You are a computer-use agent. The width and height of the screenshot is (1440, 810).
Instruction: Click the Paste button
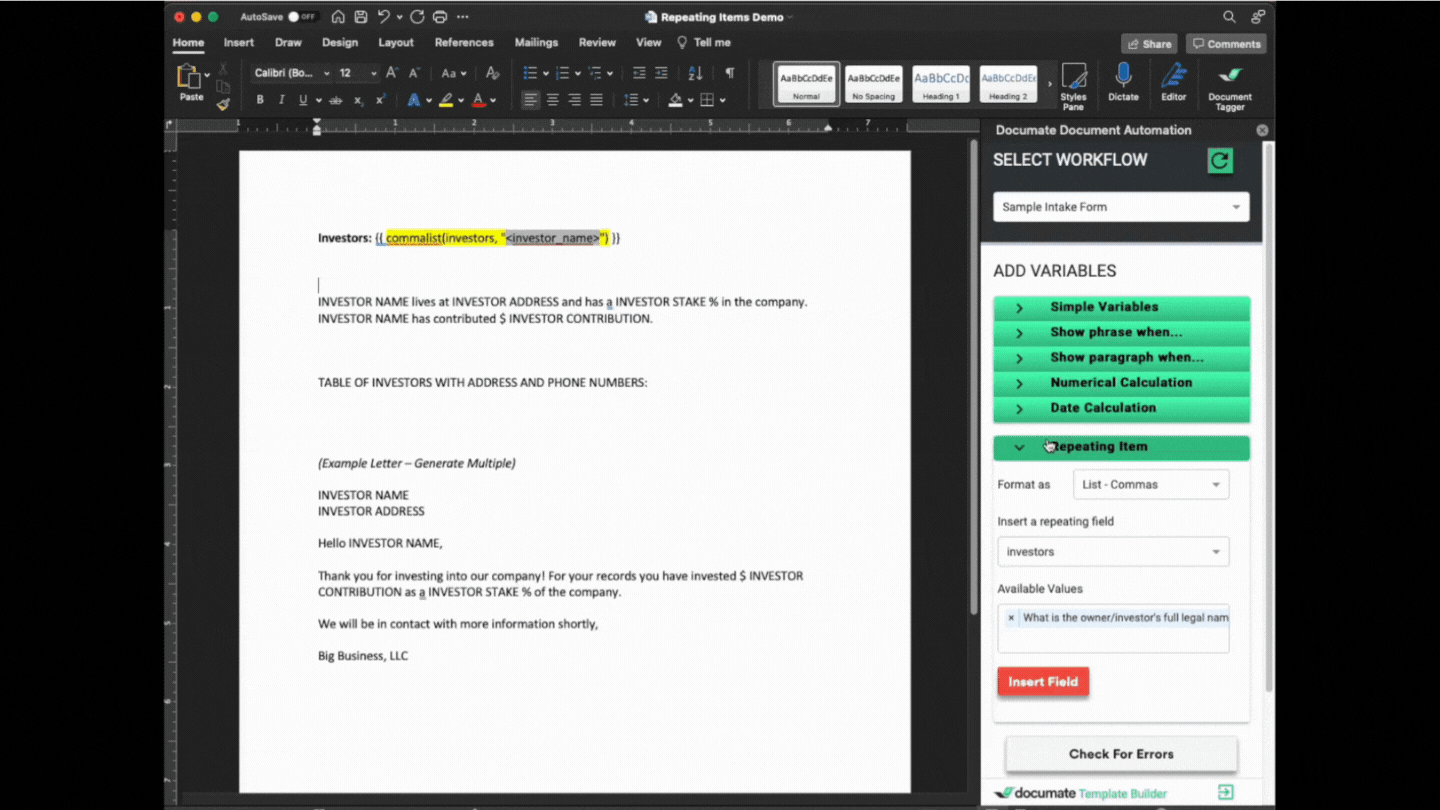coord(190,82)
